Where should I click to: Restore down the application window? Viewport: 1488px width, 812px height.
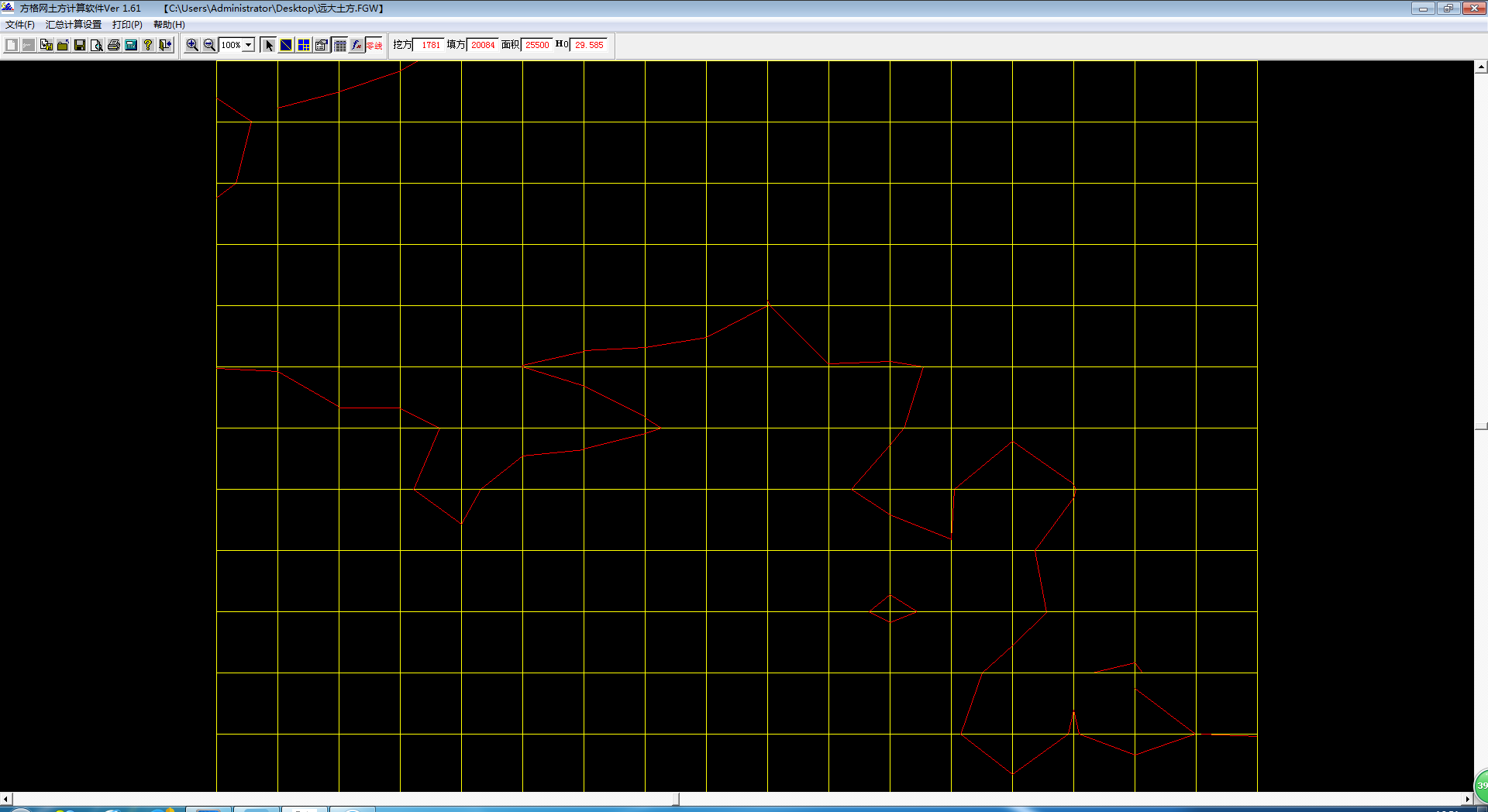(1448, 8)
